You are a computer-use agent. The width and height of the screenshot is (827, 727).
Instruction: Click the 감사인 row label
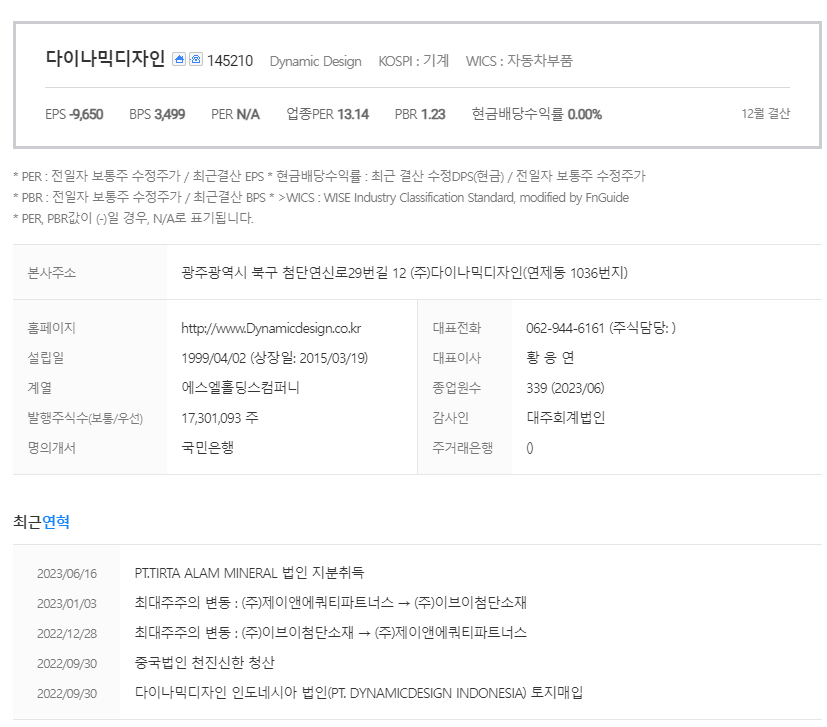click(x=450, y=418)
